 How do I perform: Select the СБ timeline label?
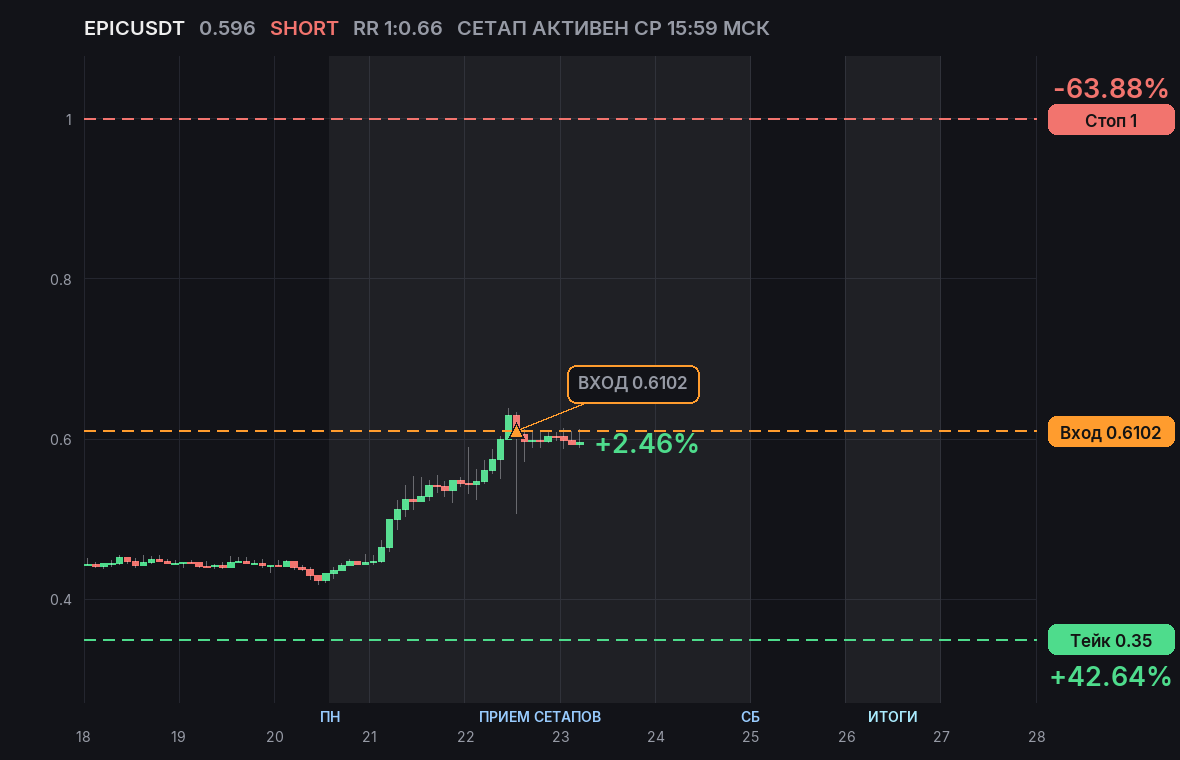pos(750,716)
